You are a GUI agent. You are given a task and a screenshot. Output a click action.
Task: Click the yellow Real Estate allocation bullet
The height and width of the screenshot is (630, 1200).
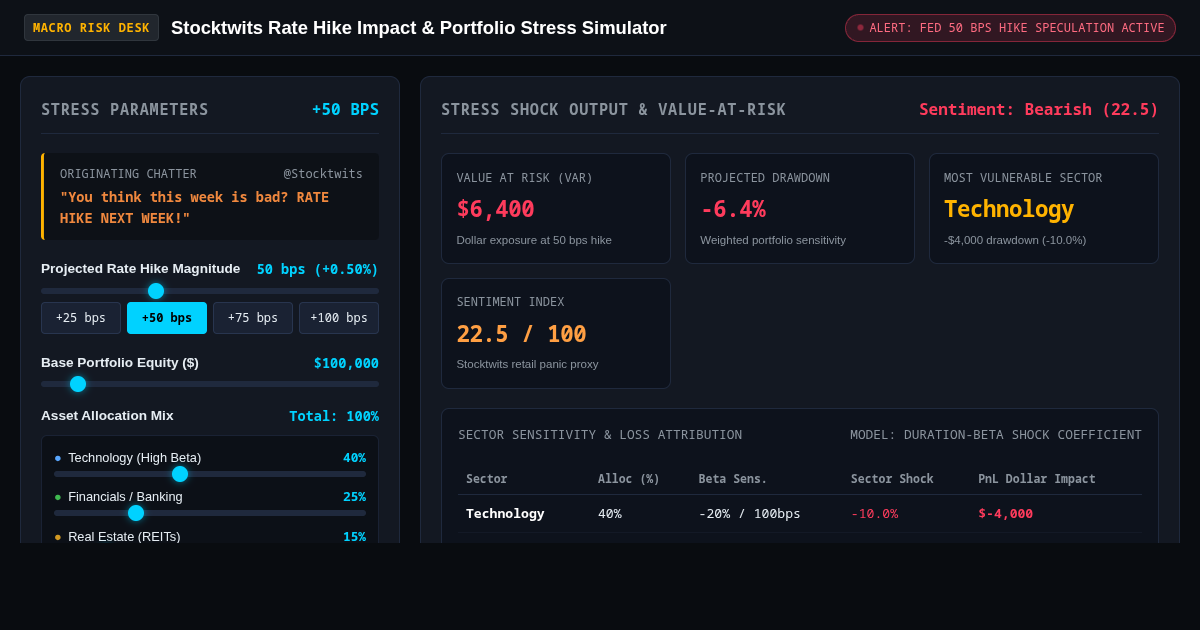(58, 537)
